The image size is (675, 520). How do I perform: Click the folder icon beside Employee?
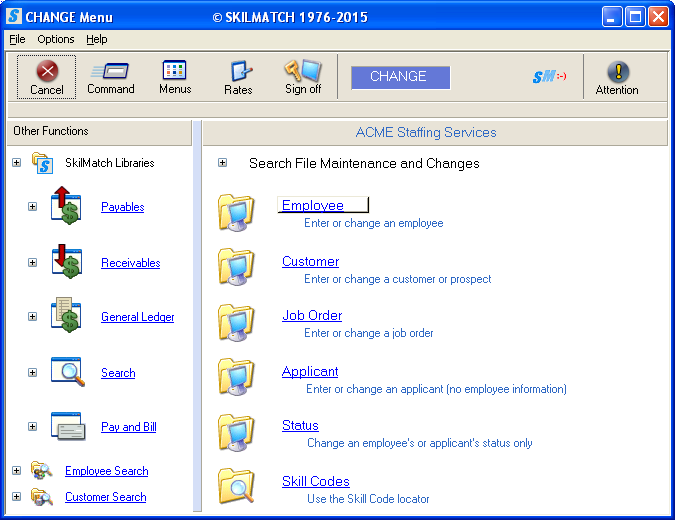coord(236,212)
